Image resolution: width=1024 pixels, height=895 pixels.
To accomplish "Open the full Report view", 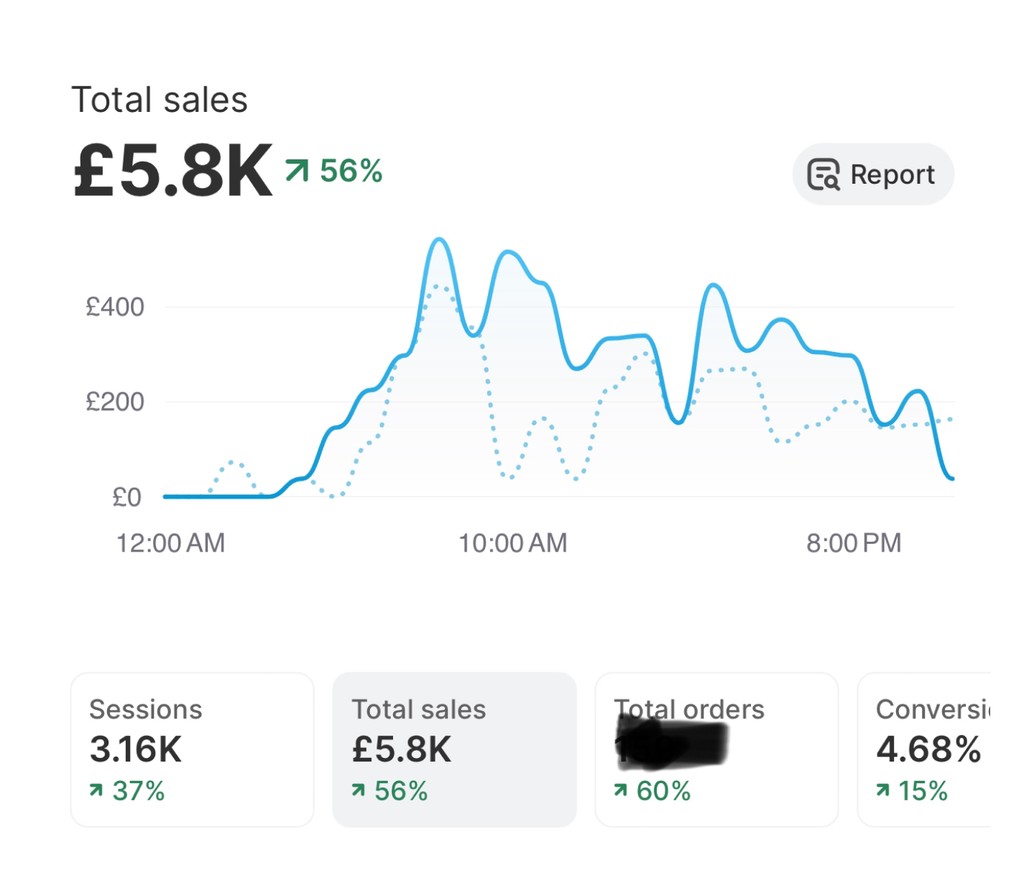I will pyautogui.click(x=873, y=174).
